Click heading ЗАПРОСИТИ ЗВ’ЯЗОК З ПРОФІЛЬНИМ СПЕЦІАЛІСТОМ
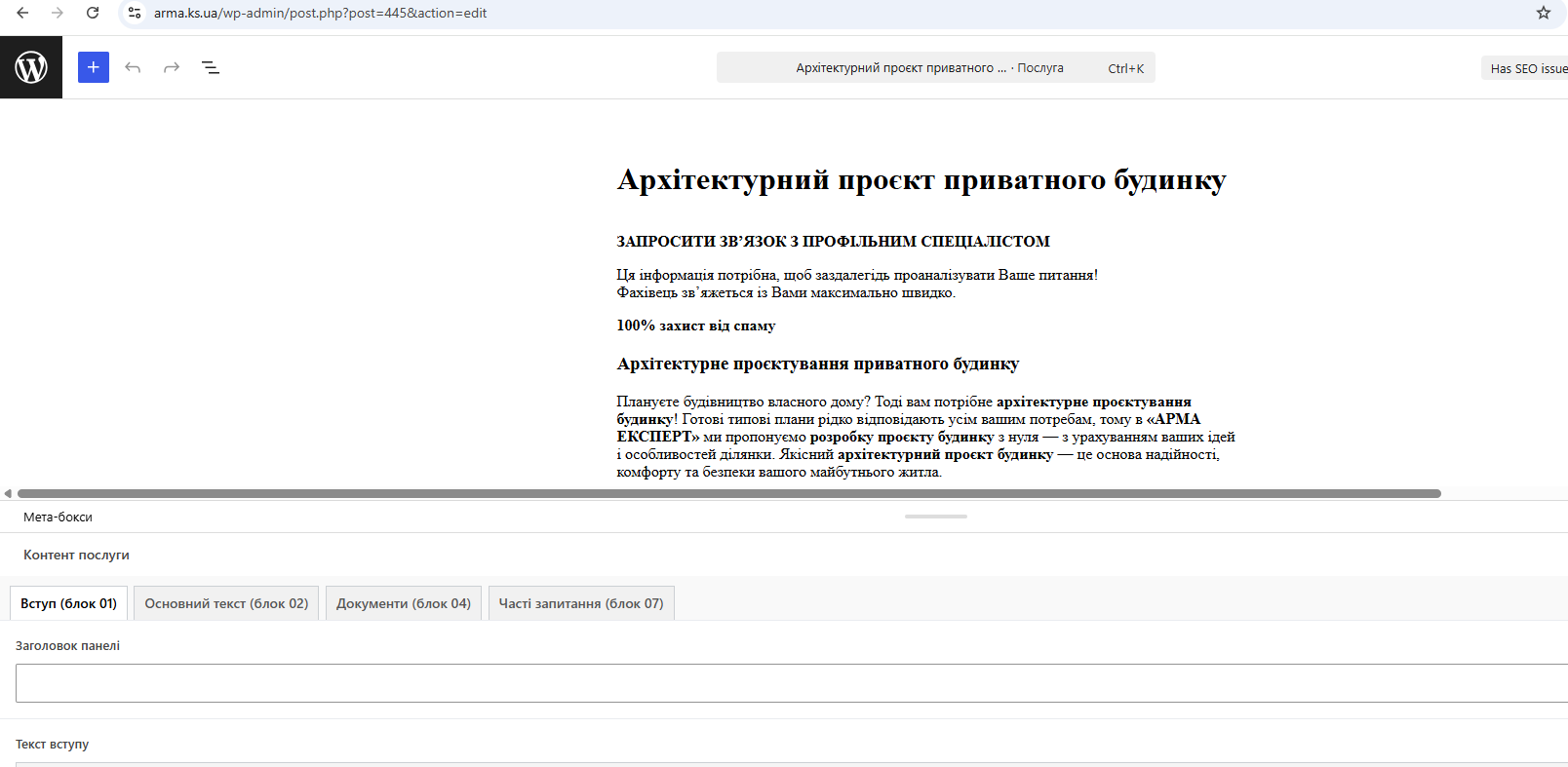Viewport: 1568px width, 767px height. 834,242
